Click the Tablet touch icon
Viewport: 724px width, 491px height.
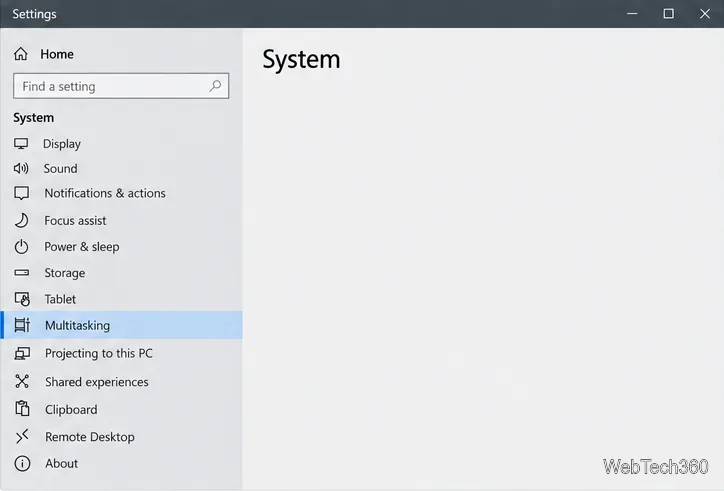(22, 299)
